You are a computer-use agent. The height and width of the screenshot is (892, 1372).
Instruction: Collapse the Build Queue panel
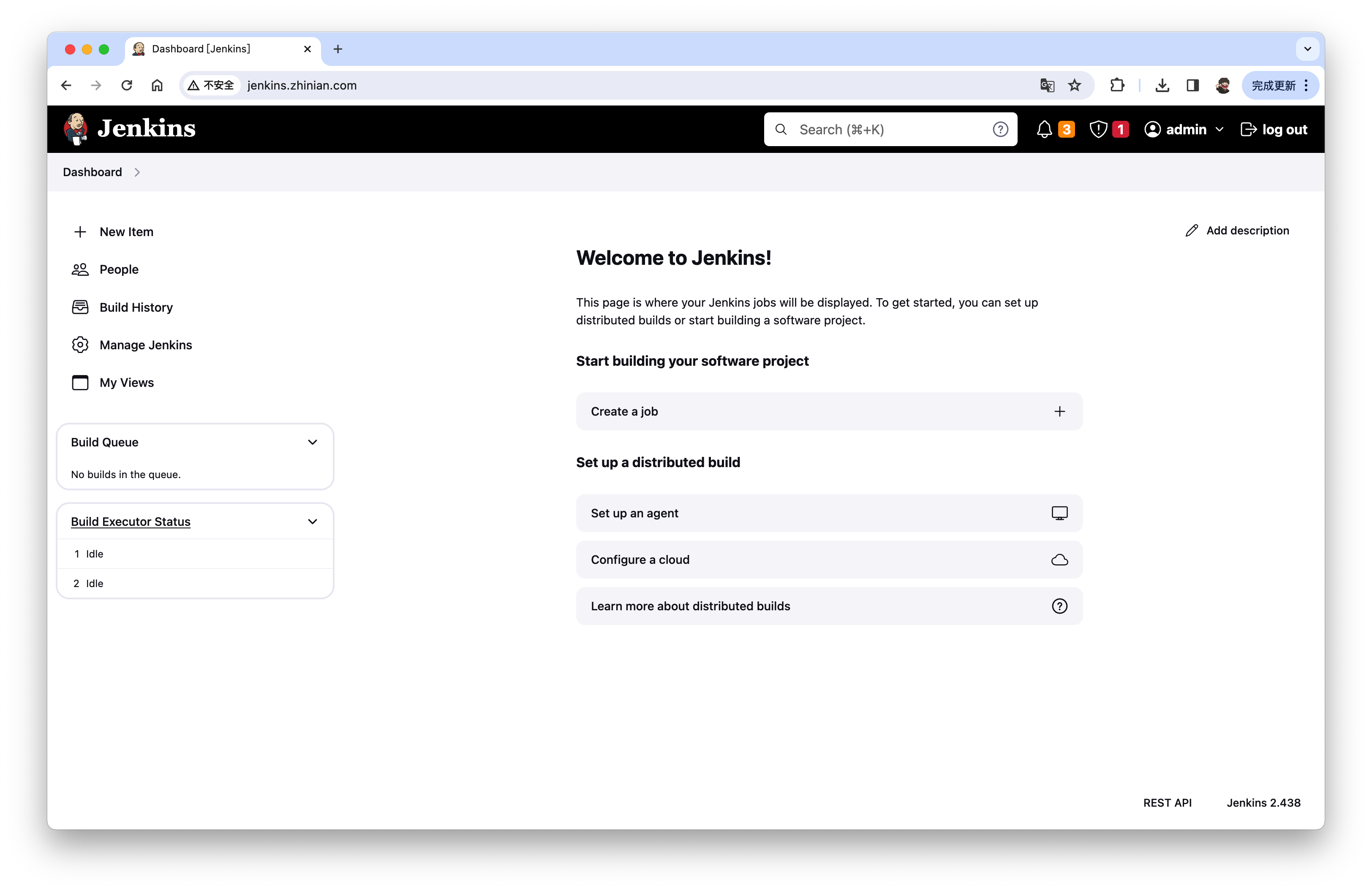[313, 443]
